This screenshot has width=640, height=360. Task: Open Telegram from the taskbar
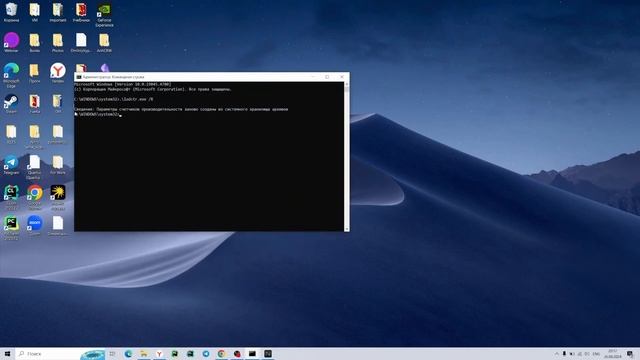[x=206, y=354]
